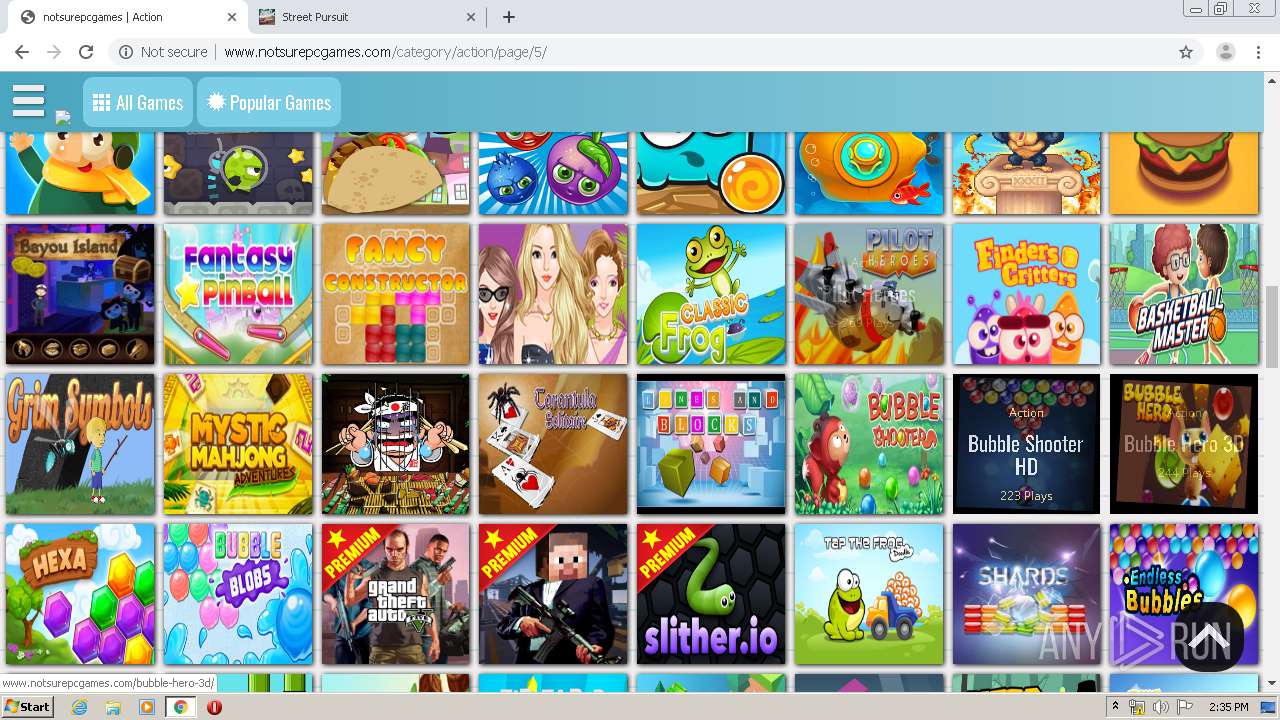Open the Bubble Shooter HD game
Image resolution: width=1280 pixels, height=720 pixels.
tap(1026, 444)
